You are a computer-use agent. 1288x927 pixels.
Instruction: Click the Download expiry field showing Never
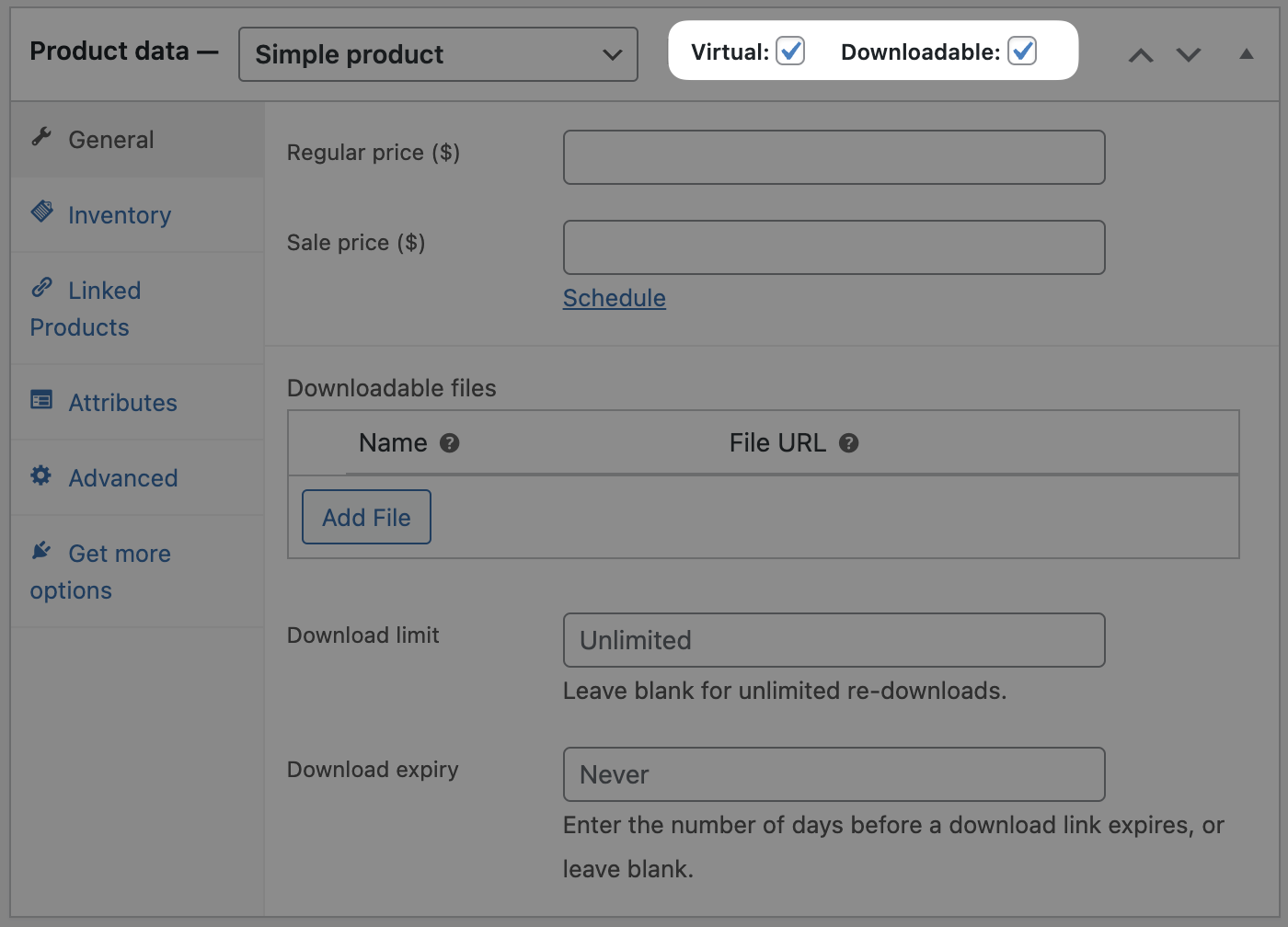click(x=834, y=774)
